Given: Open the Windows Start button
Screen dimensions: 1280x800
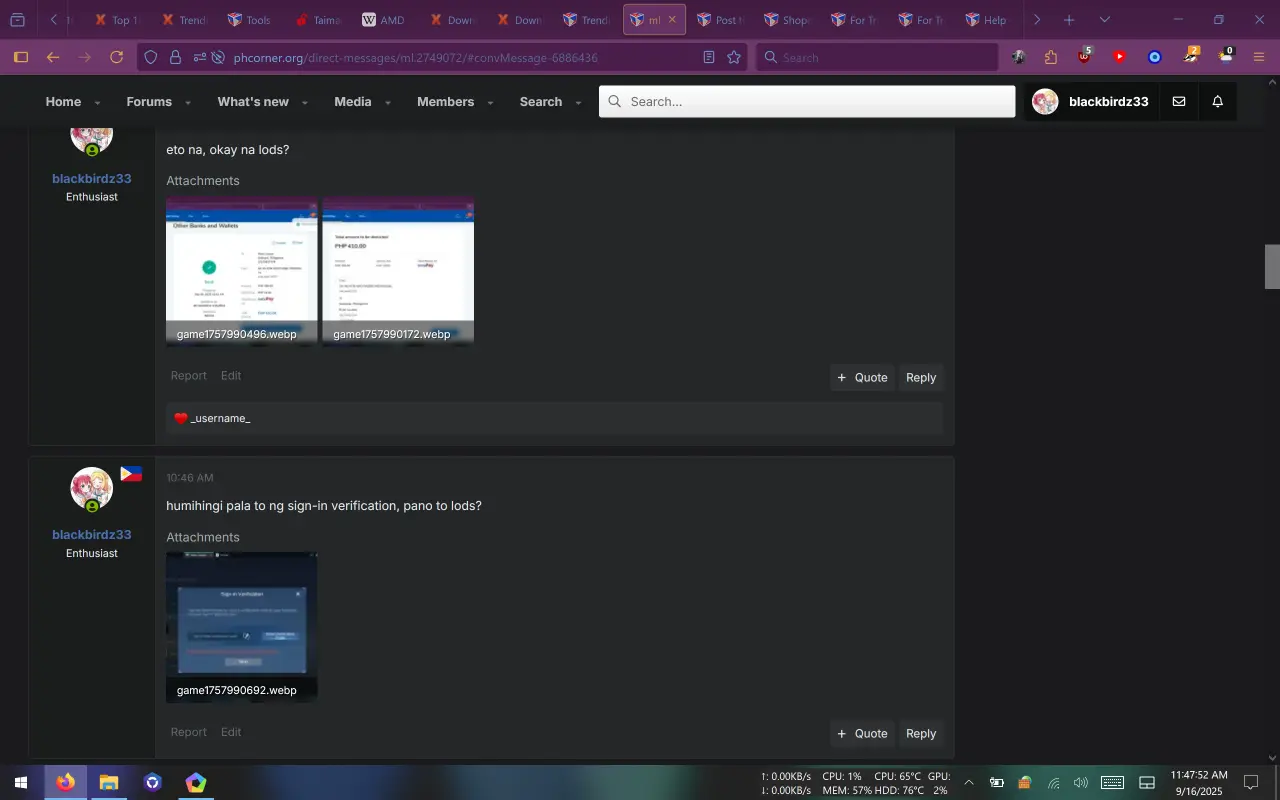Looking at the screenshot, I should click(x=21, y=782).
